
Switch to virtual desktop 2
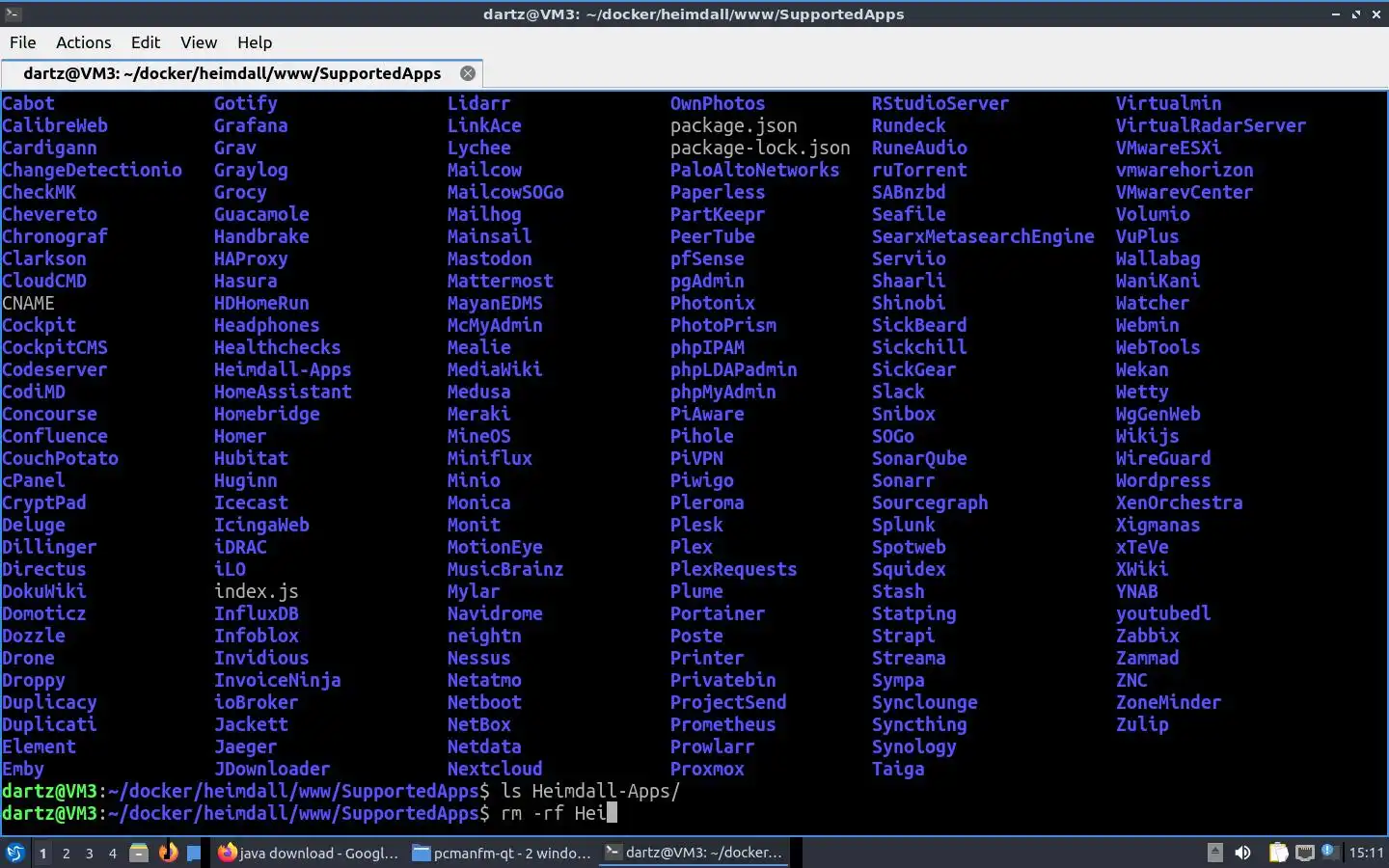click(x=66, y=854)
